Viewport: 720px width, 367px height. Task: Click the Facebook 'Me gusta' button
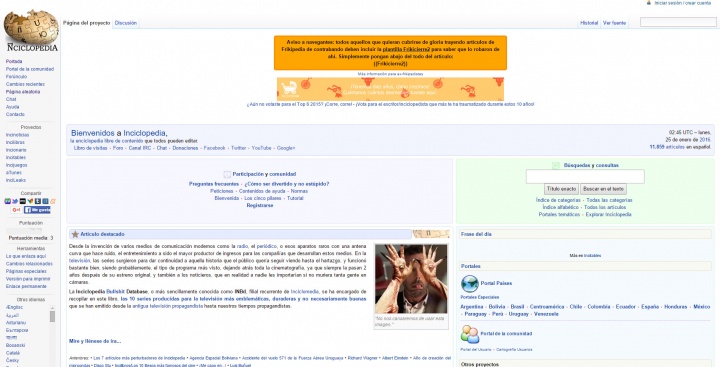[x=37, y=210]
